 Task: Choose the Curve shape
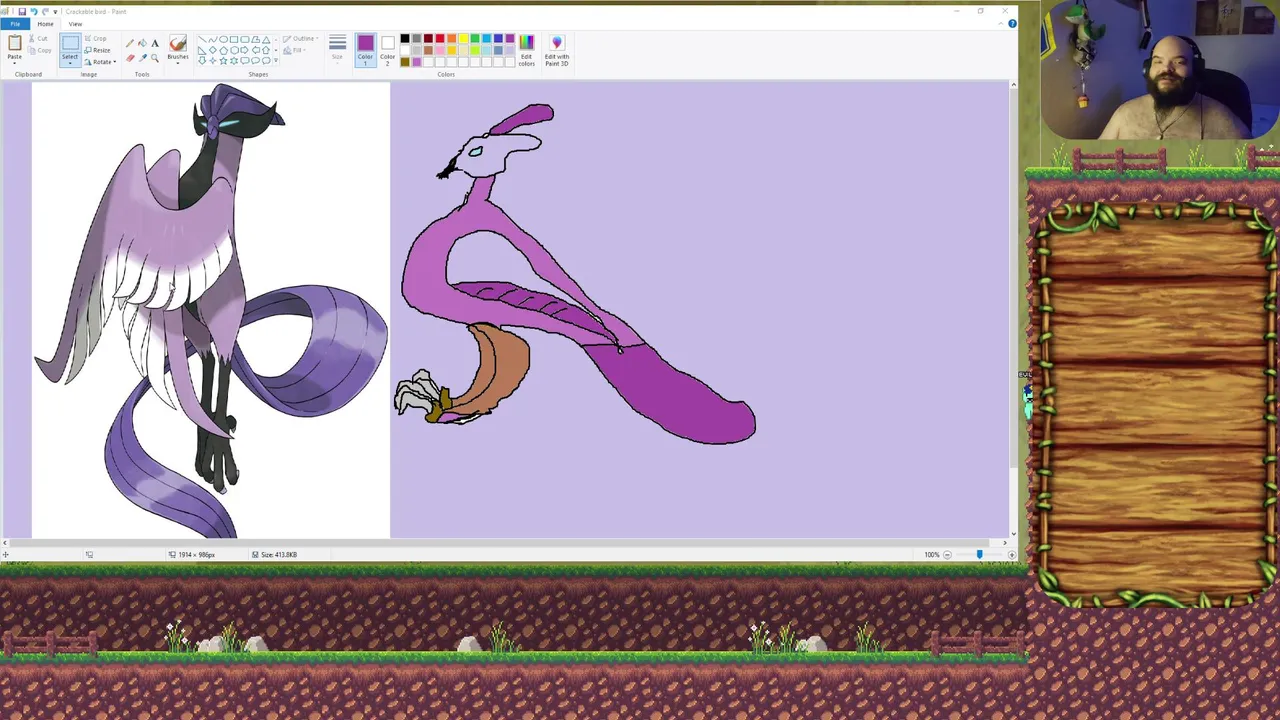pos(213,39)
